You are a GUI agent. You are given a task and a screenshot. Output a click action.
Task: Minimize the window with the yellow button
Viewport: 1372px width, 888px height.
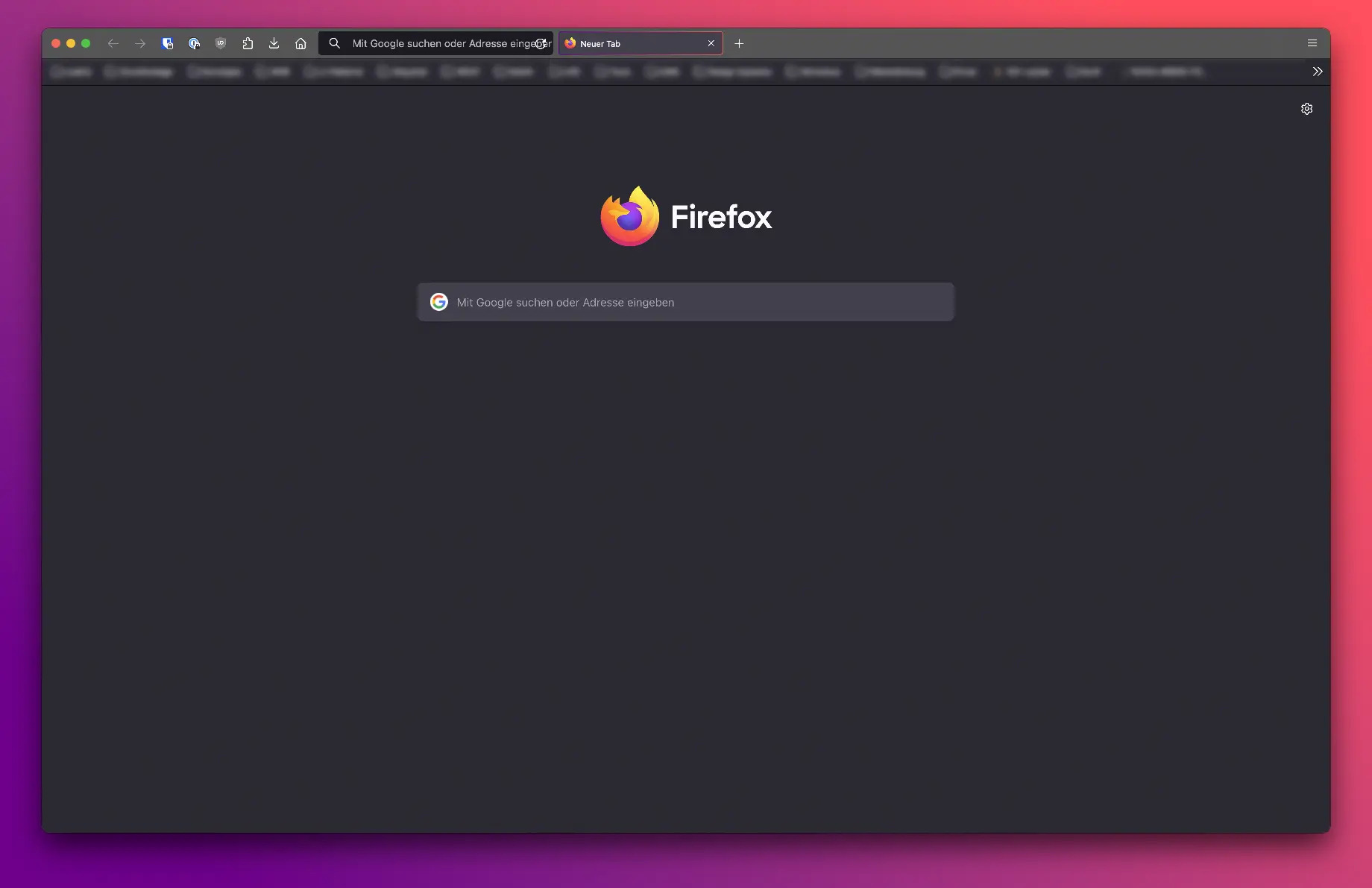[x=71, y=43]
